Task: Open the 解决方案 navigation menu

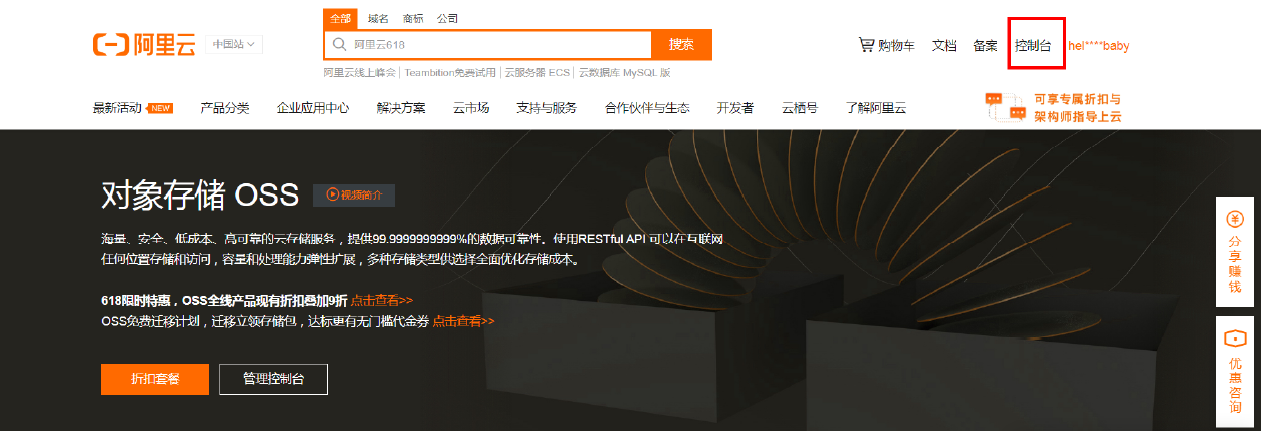Action: pyautogui.click(x=400, y=108)
